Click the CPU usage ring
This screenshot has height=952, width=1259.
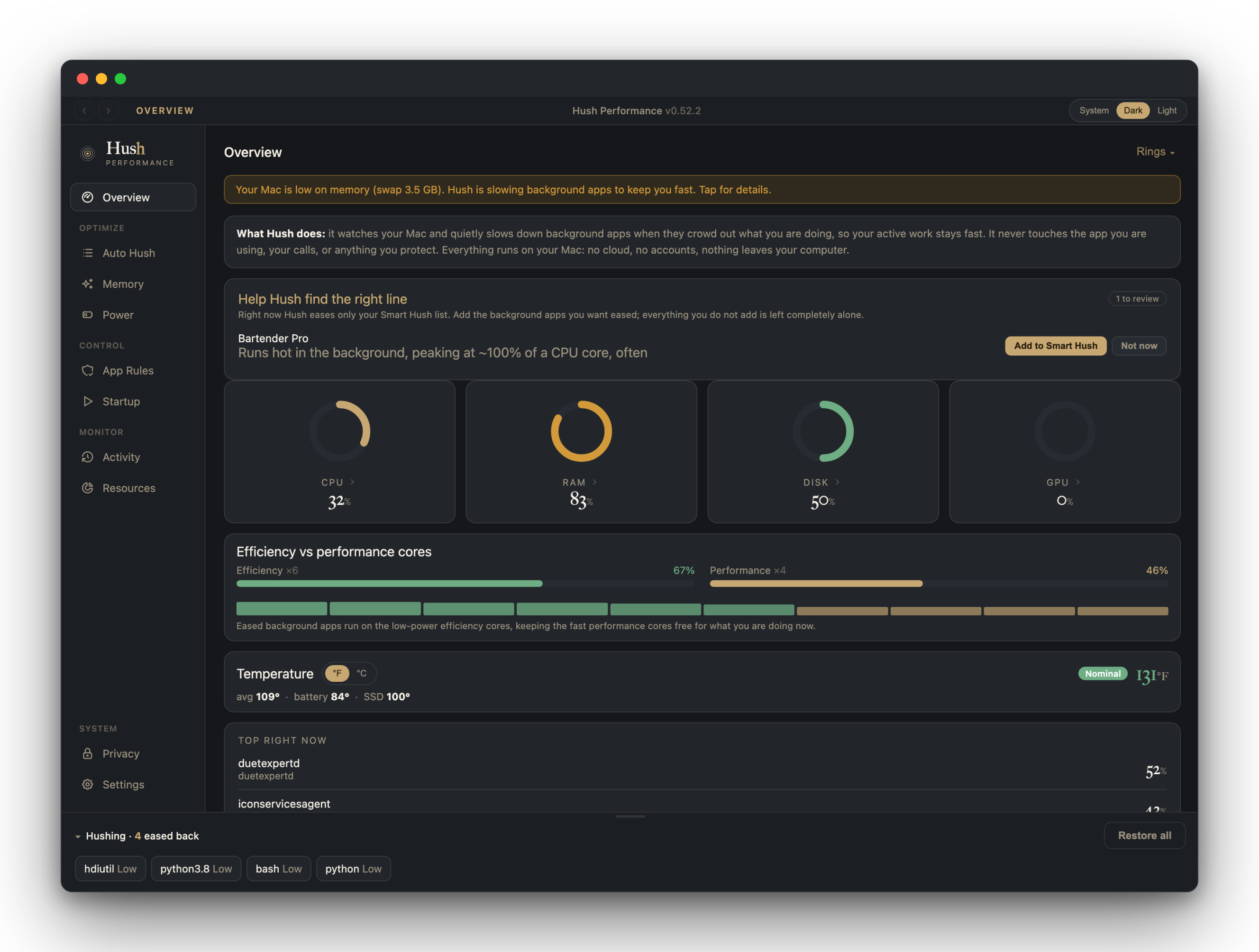(x=340, y=431)
